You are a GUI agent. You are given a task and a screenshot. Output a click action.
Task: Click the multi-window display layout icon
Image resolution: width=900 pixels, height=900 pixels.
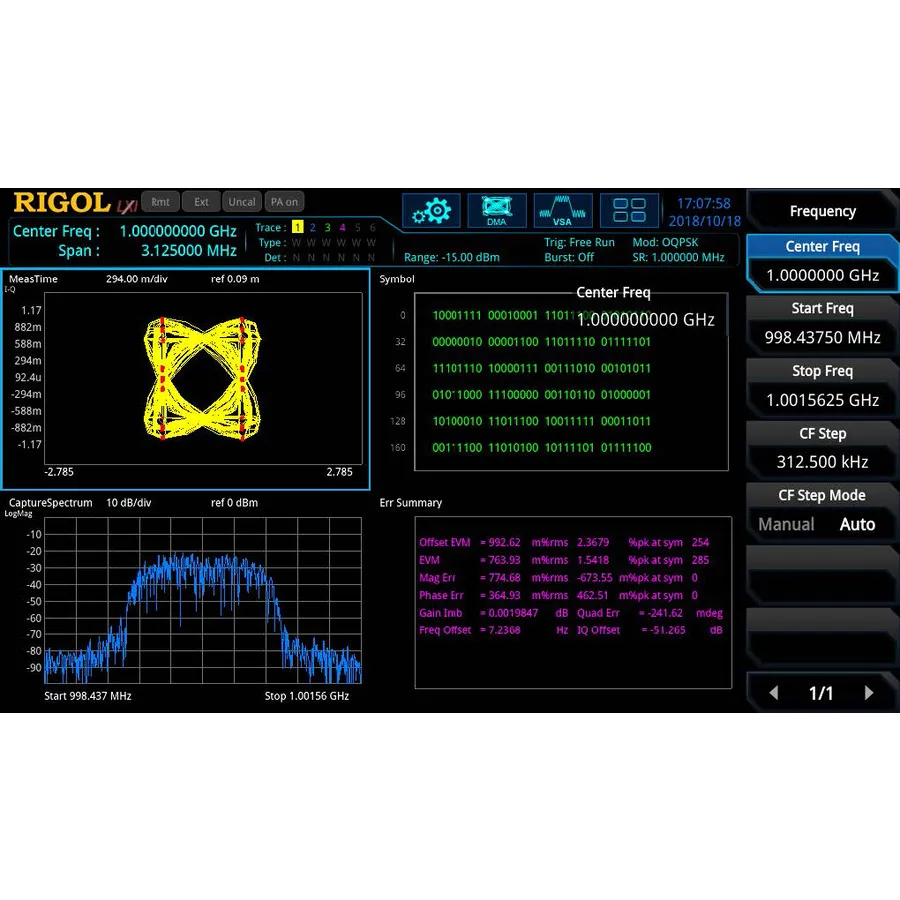[x=629, y=210]
